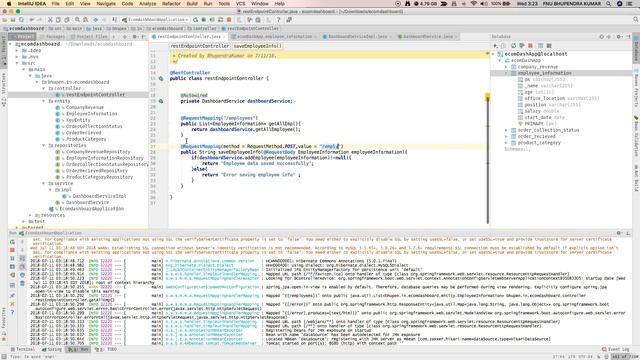Open the Analyze menu
The width and height of the screenshot is (640, 360).
click(x=148, y=4)
